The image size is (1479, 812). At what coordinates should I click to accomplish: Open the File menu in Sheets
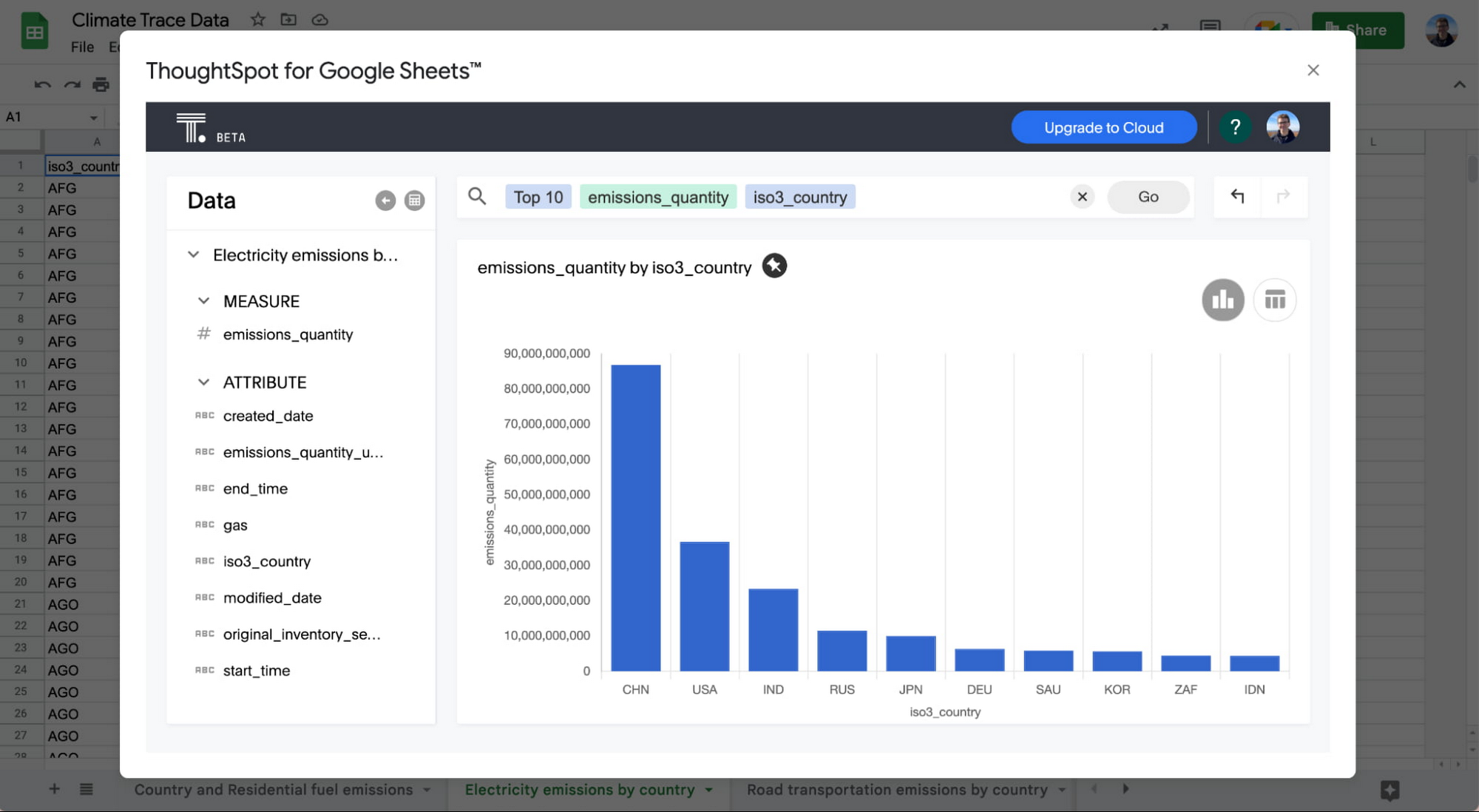coord(82,47)
